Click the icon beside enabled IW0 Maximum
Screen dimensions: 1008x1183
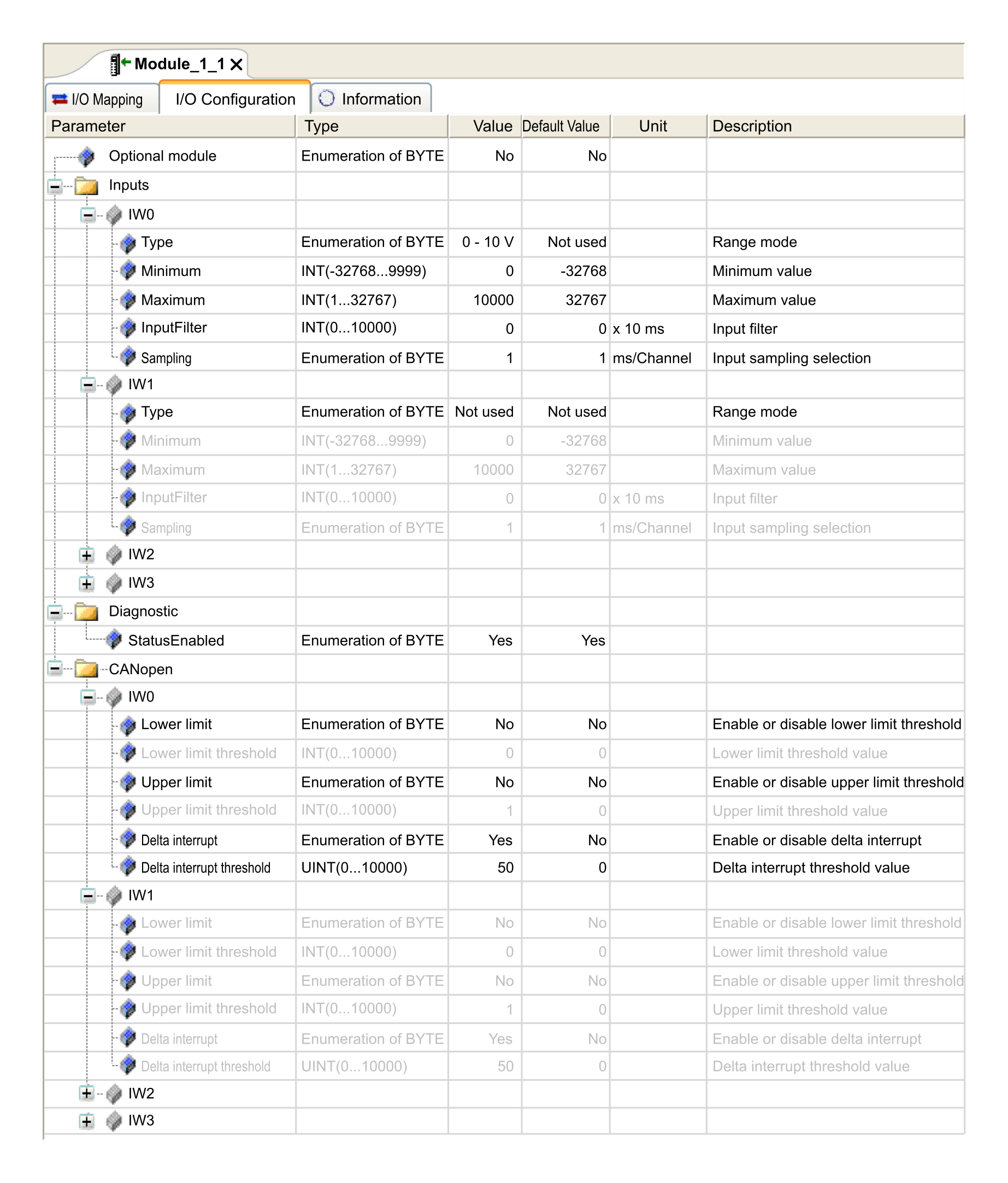(128, 300)
